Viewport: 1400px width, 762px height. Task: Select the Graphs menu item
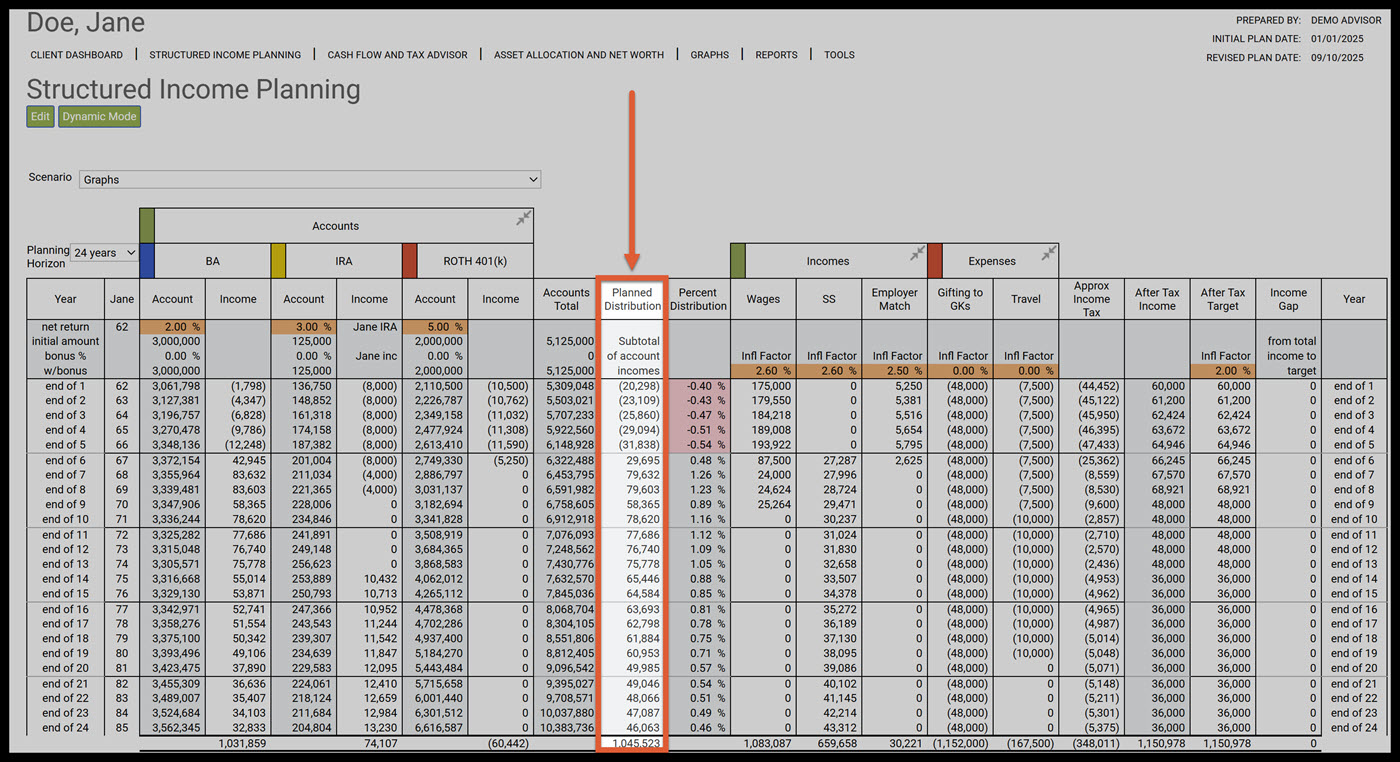coord(710,55)
